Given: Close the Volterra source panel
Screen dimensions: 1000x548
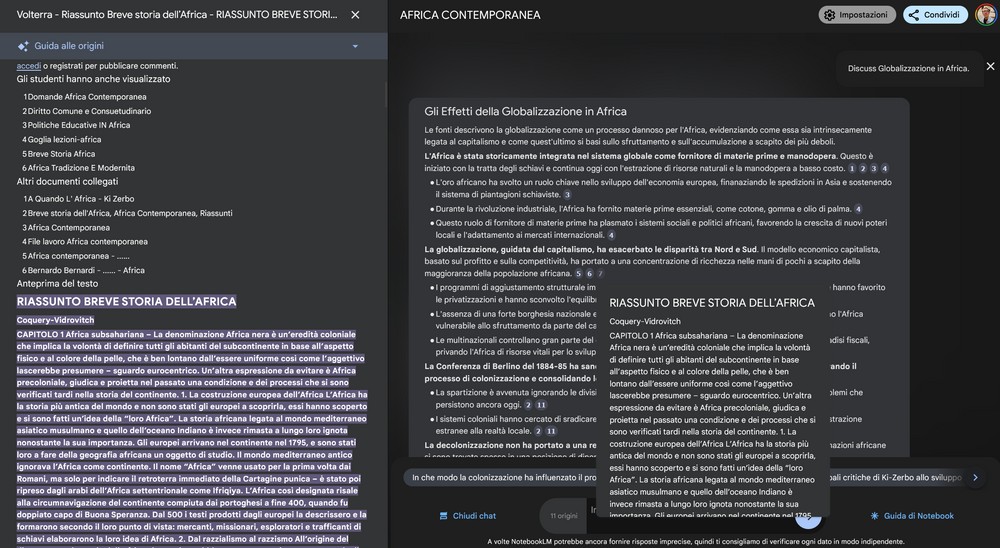Looking at the screenshot, I should pos(355,15).
